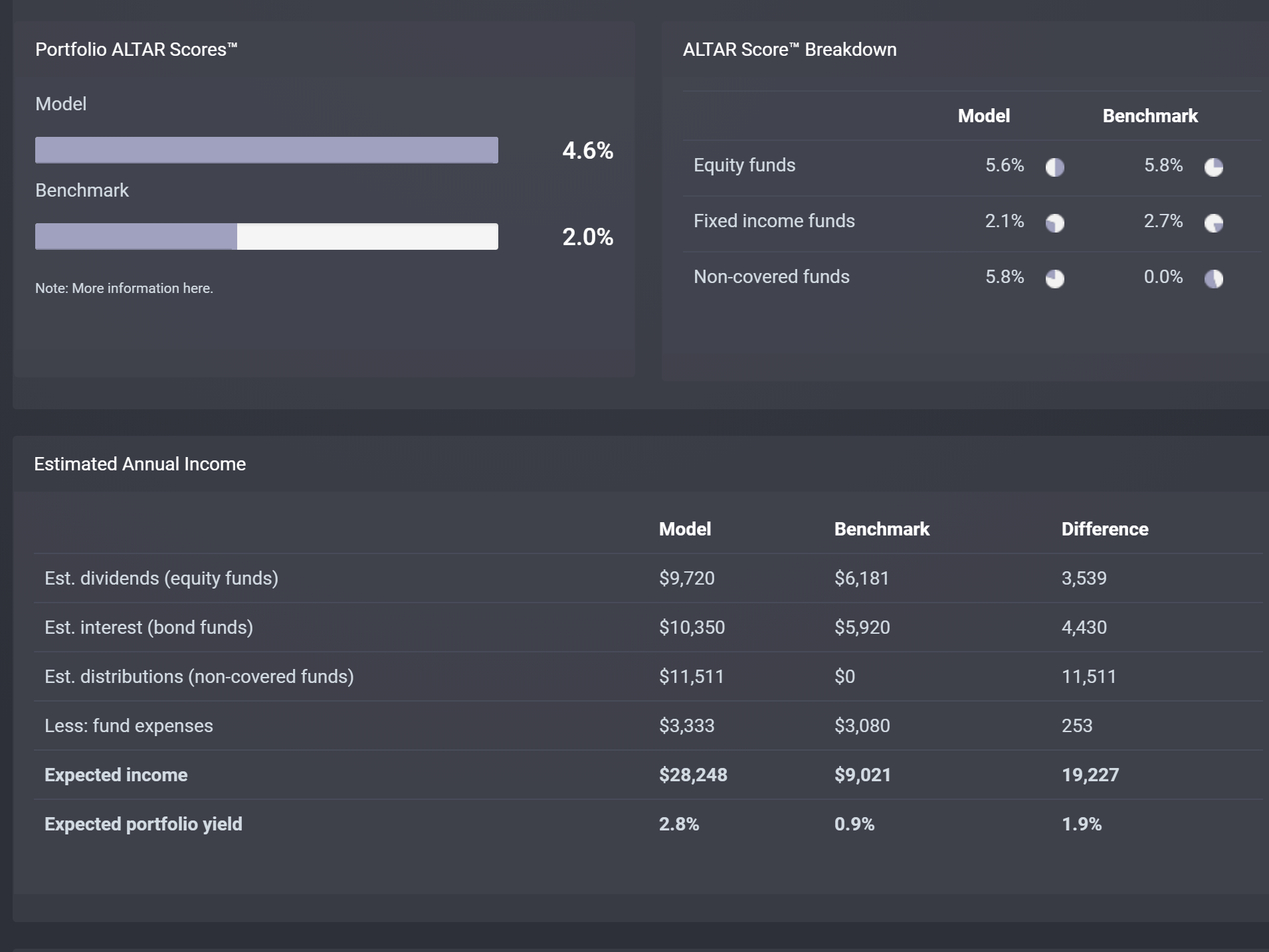Click the 'Estimated Annual Income' section title
The image size is (1269, 952).
(x=140, y=464)
